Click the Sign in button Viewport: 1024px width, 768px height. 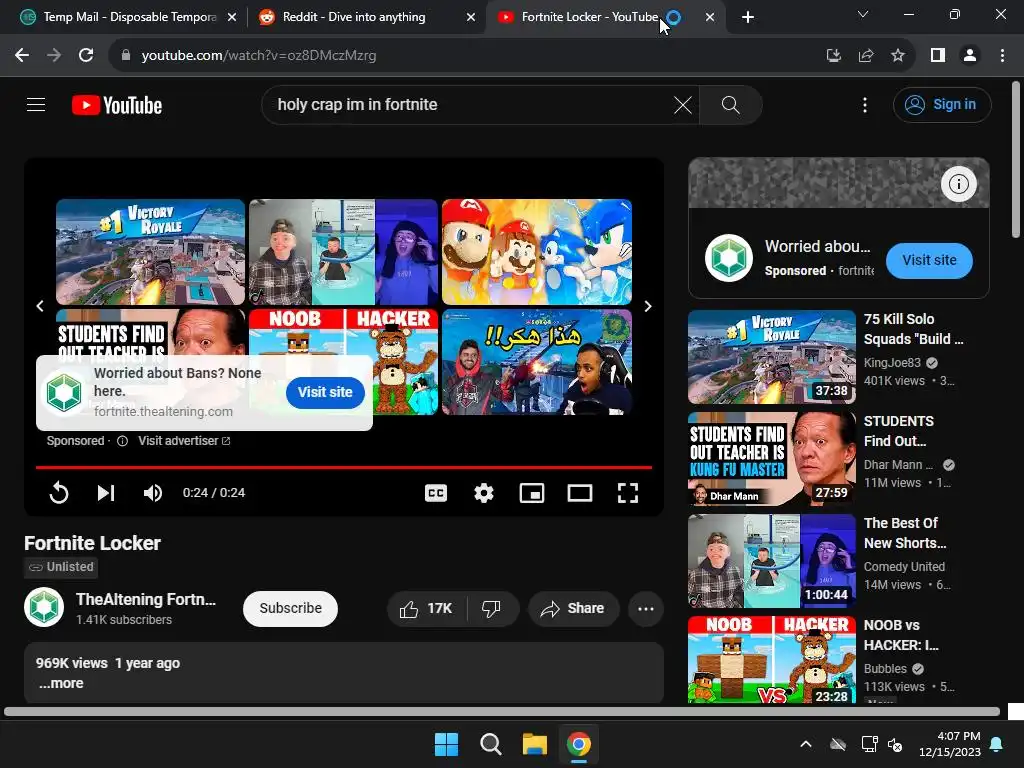click(x=942, y=104)
